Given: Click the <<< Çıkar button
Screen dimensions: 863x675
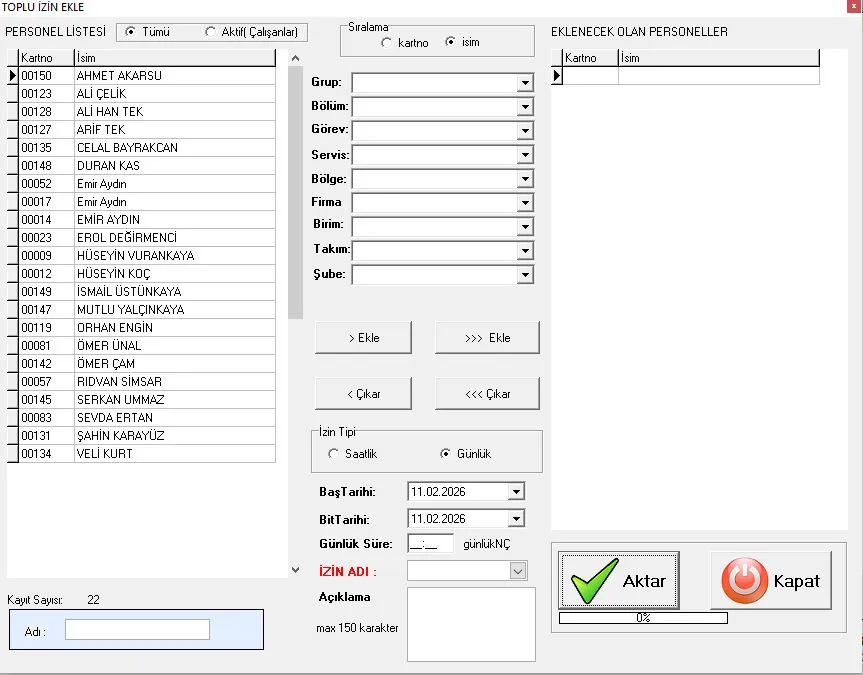Looking at the screenshot, I should point(487,394).
